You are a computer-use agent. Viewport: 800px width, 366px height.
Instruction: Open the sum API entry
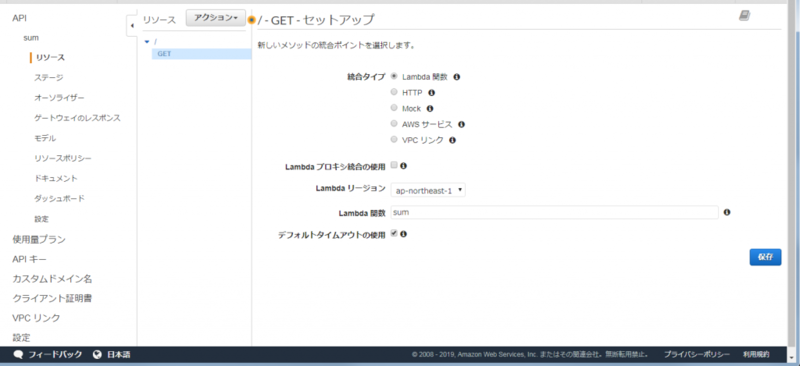point(31,38)
